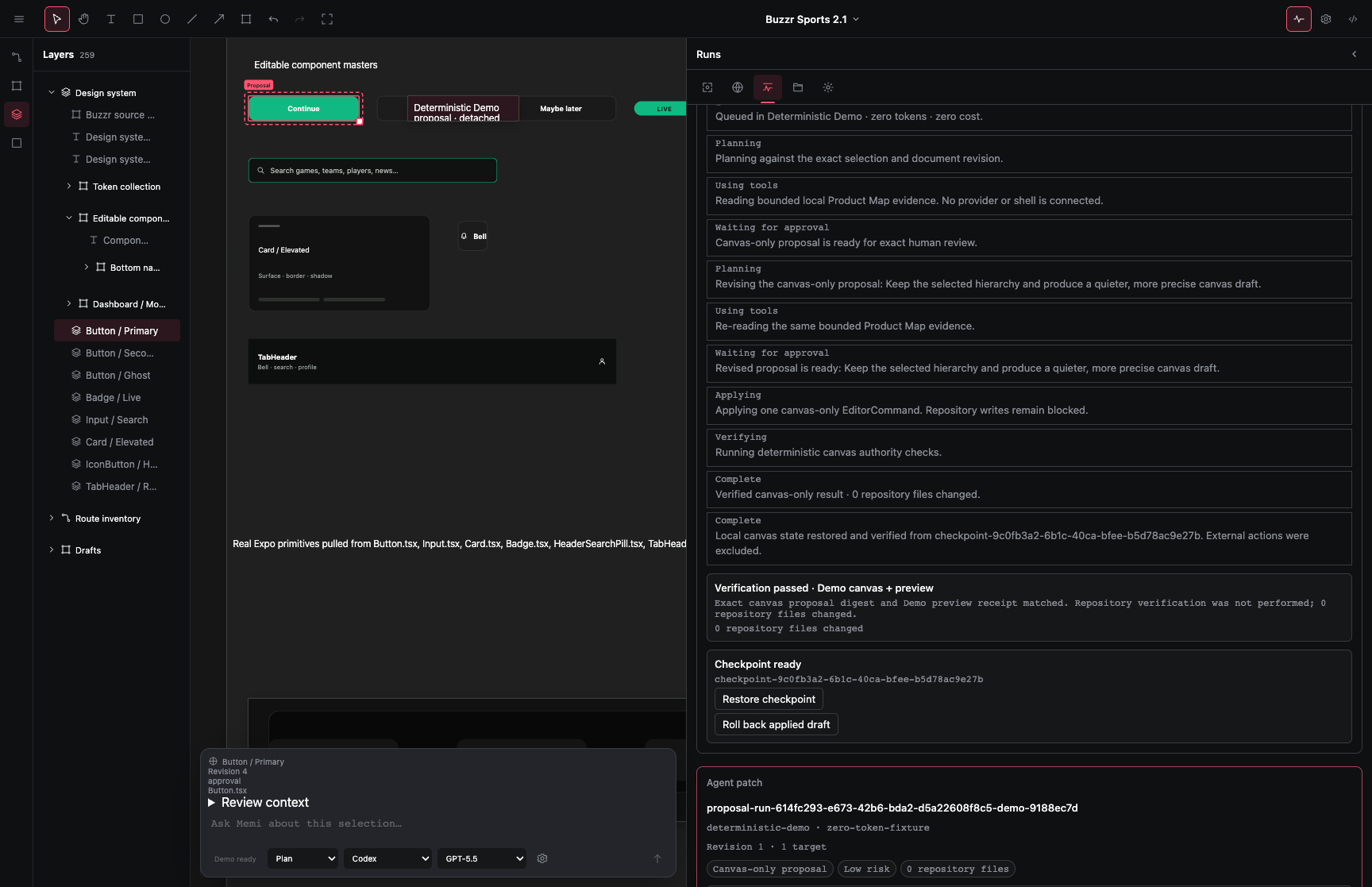Expand the Drafts group

(x=52, y=550)
